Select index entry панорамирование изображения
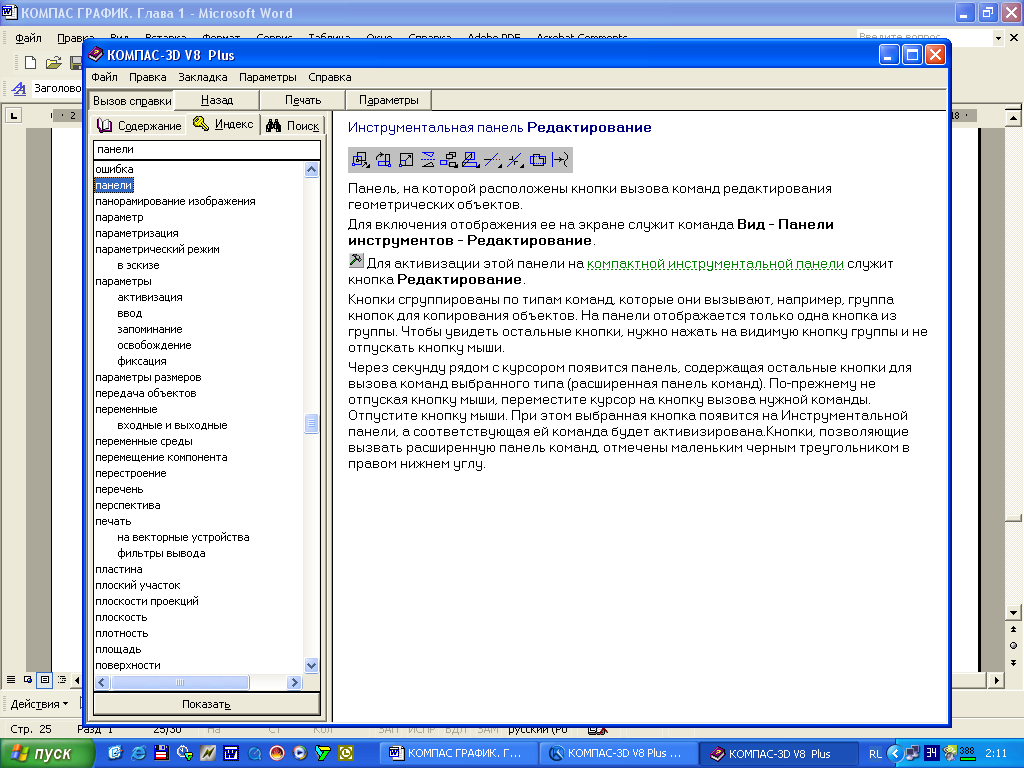Image resolution: width=1024 pixels, height=768 pixels. 175,201
